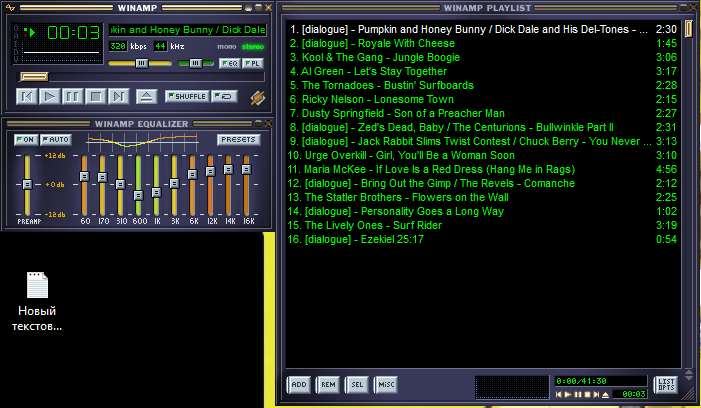The width and height of the screenshot is (701, 408).
Task: Open the equalizer PRESETS menu
Action: (238, 140)
